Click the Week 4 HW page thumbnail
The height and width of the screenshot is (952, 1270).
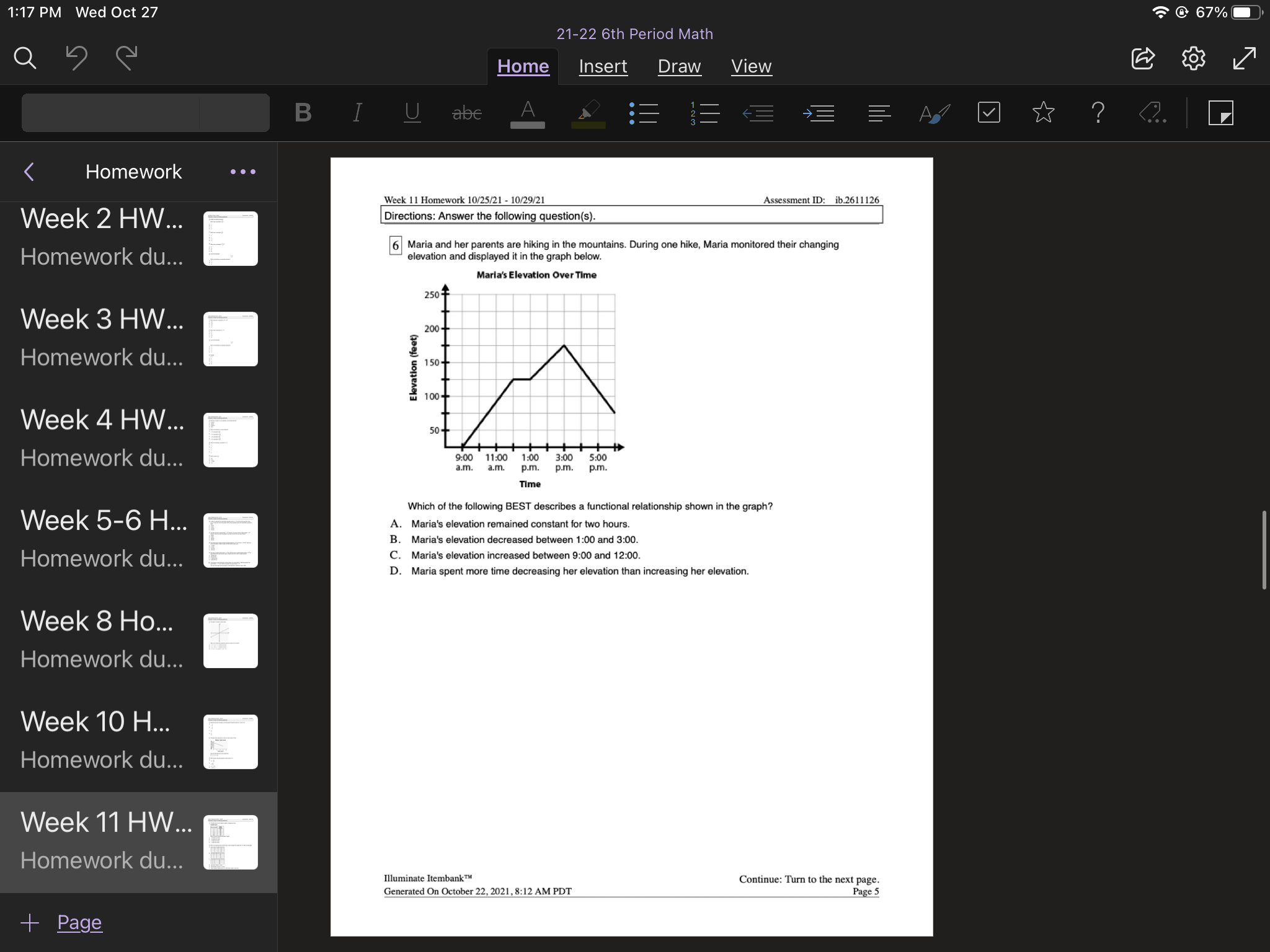coord(230,439)
